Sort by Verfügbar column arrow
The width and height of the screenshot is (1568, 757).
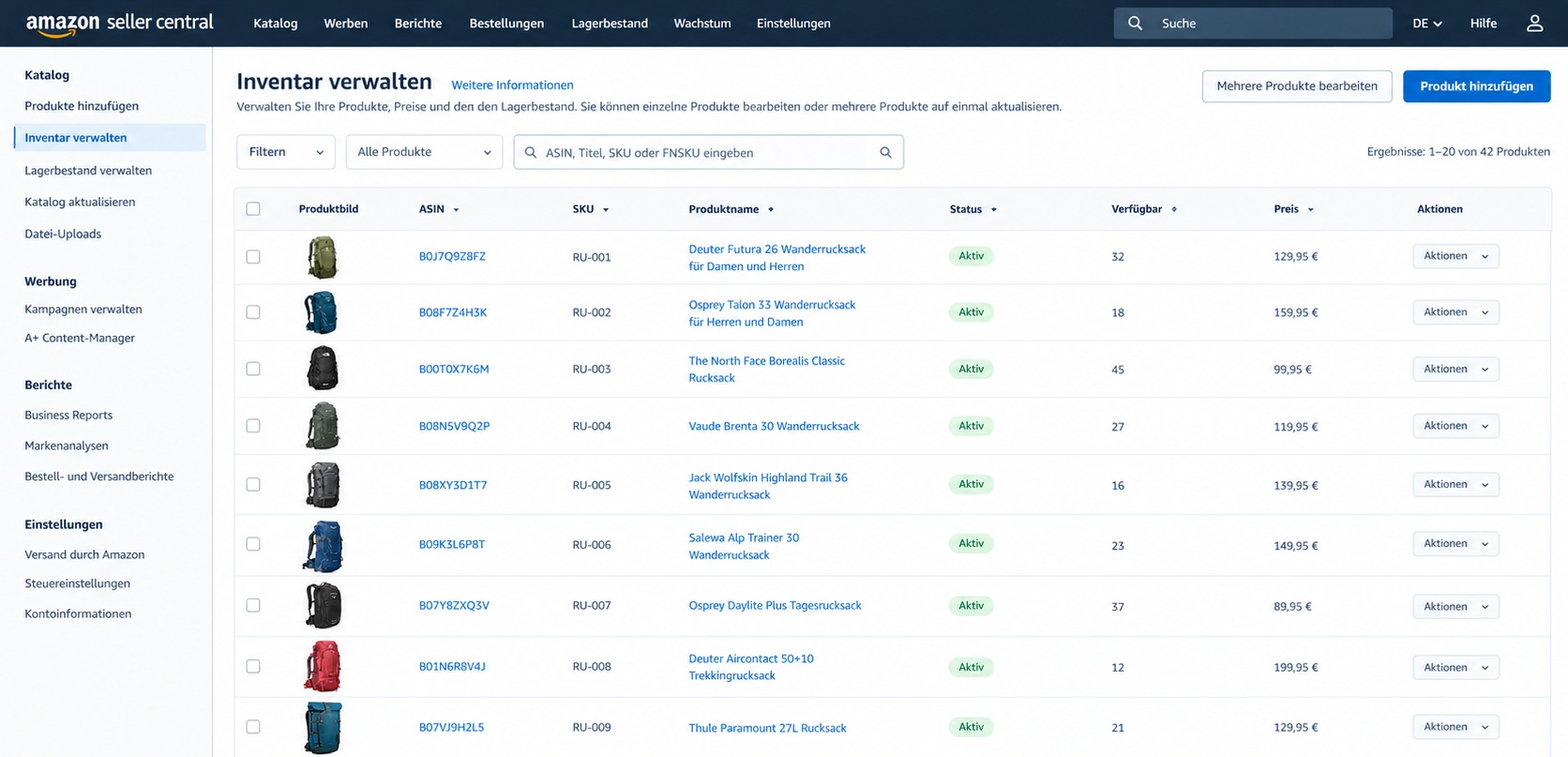(1174, 210)
